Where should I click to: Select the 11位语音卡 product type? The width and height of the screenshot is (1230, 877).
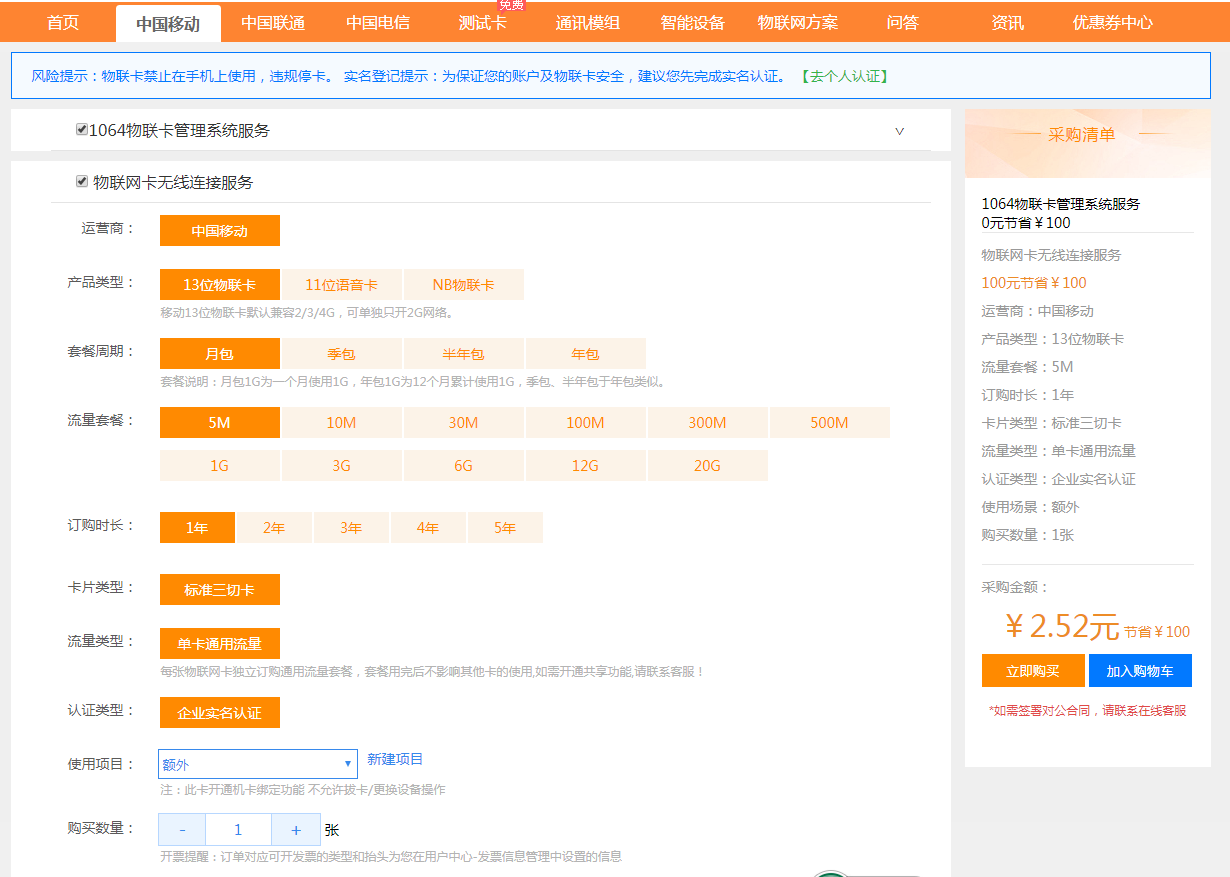(342, 285)
